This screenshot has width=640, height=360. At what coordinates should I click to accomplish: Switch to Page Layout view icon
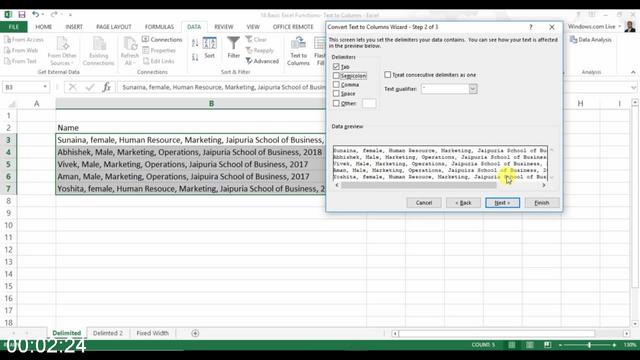coord(529,345)
